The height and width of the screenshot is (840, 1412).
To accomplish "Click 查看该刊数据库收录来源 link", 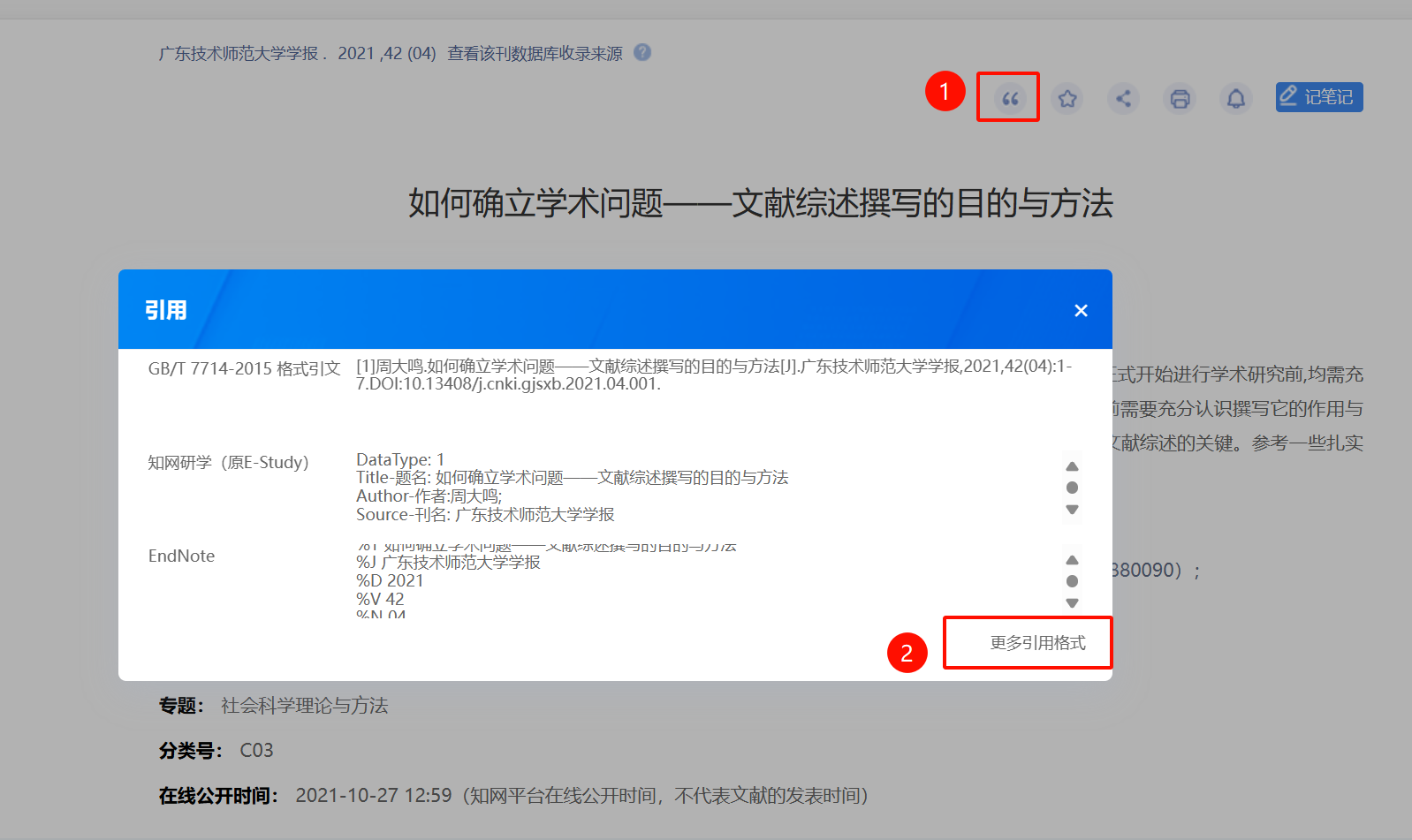I will coord(535,54).
